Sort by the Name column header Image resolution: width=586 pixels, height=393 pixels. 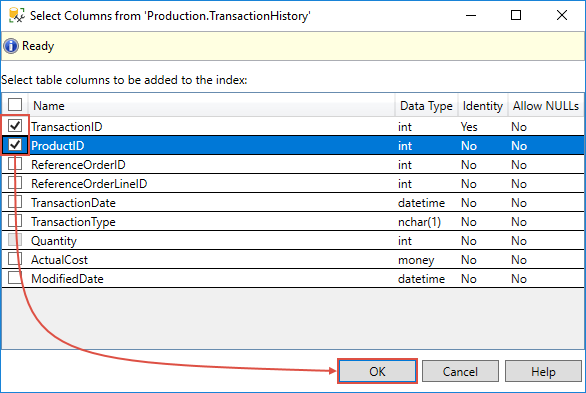212,106
